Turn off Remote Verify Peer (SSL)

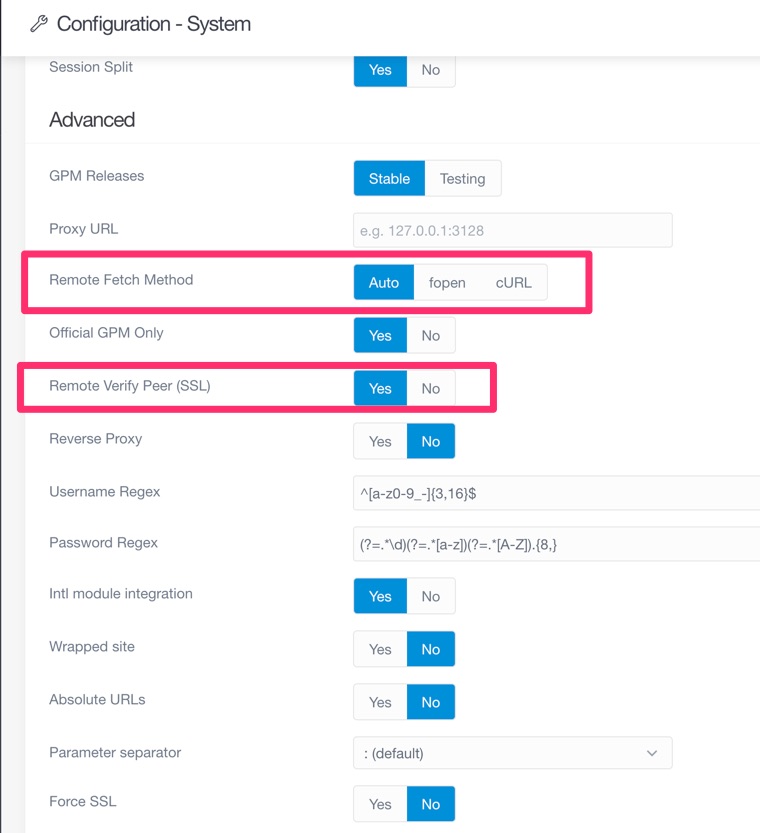point(430,388)
